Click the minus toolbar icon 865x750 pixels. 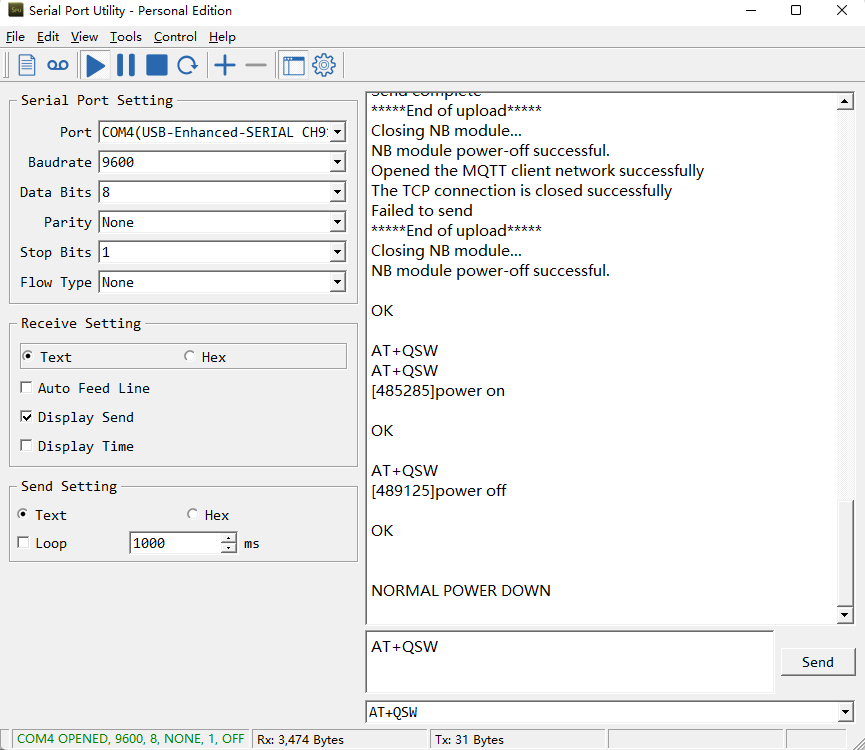pyautogui.click(x=256, y=65)
